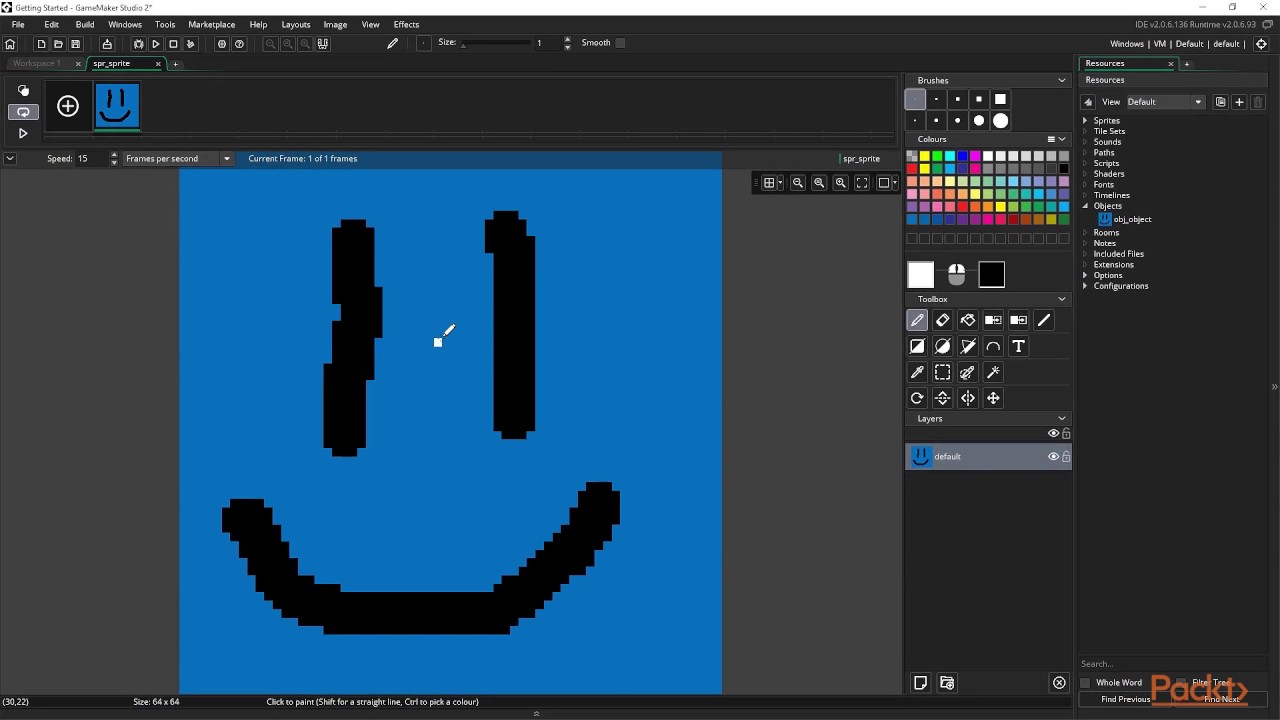Select the Eraser tool

(x=942, y=320)
